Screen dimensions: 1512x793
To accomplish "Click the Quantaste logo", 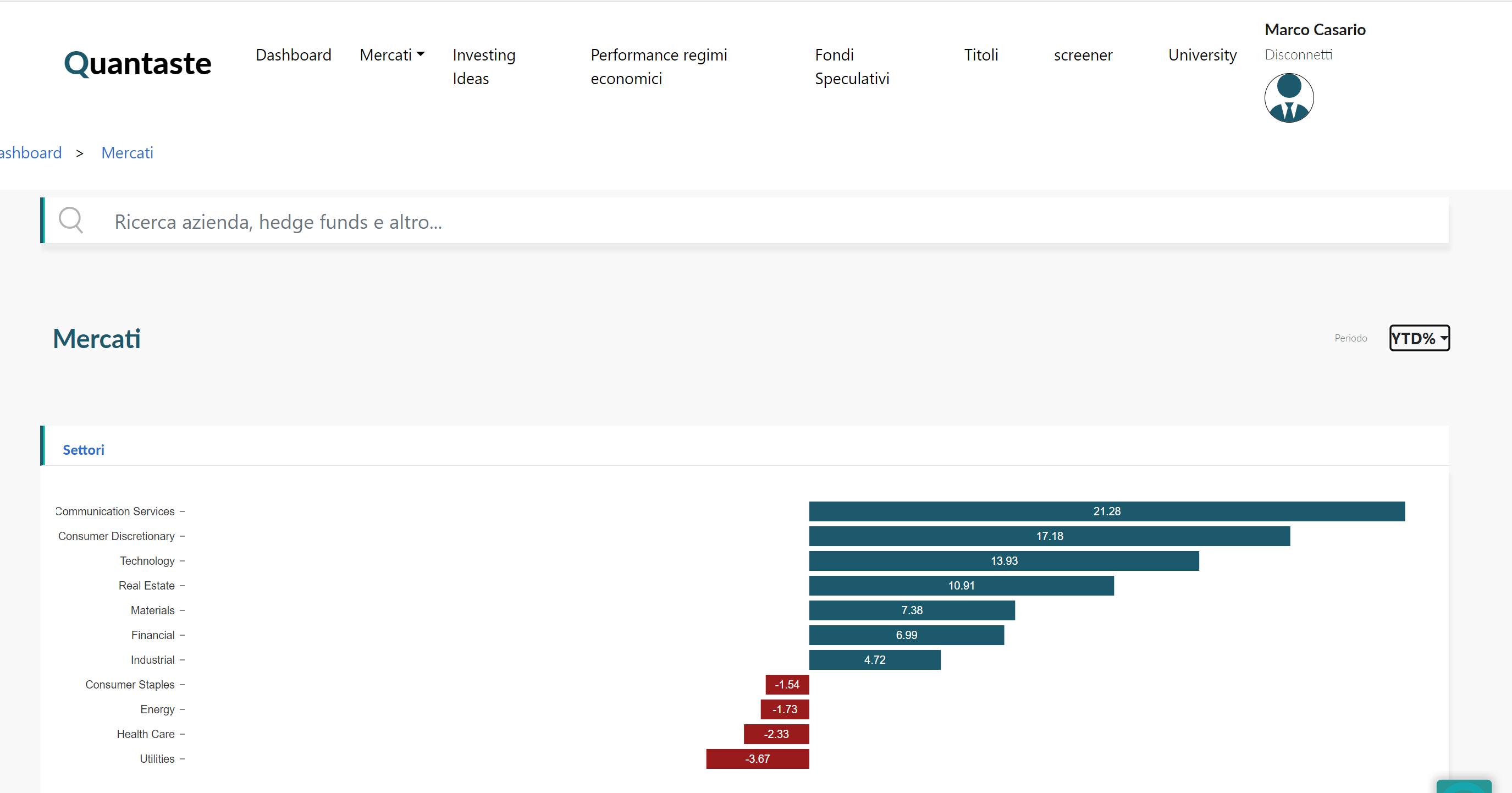I will click(x=137, y=63).
